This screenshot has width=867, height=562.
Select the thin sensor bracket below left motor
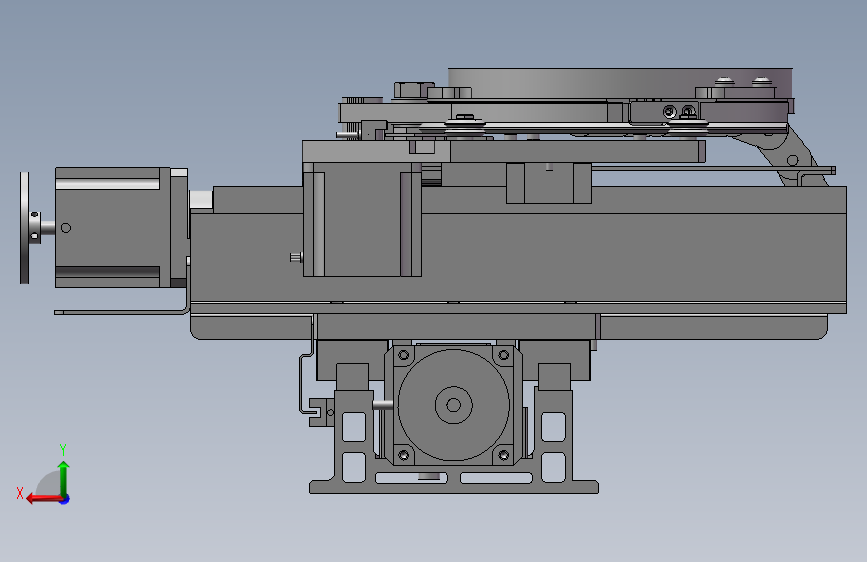[122, 311]
